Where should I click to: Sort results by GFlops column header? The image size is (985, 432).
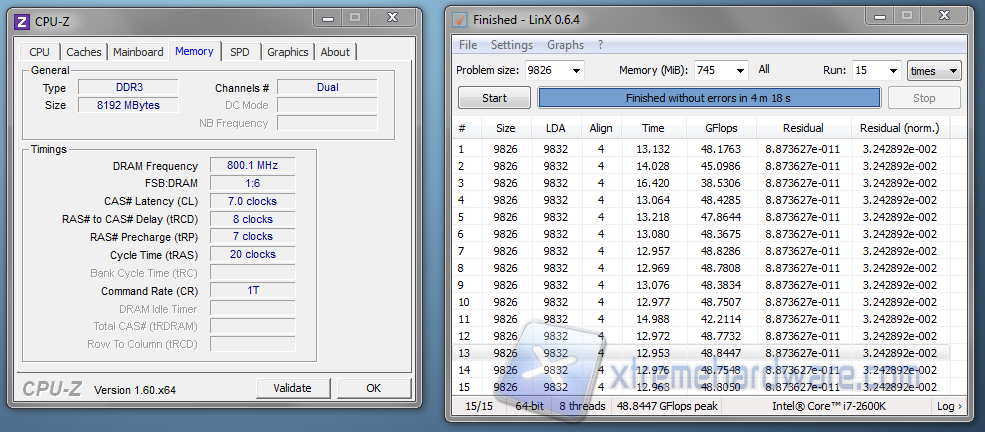pyautogui.click(x=720, y=128)
